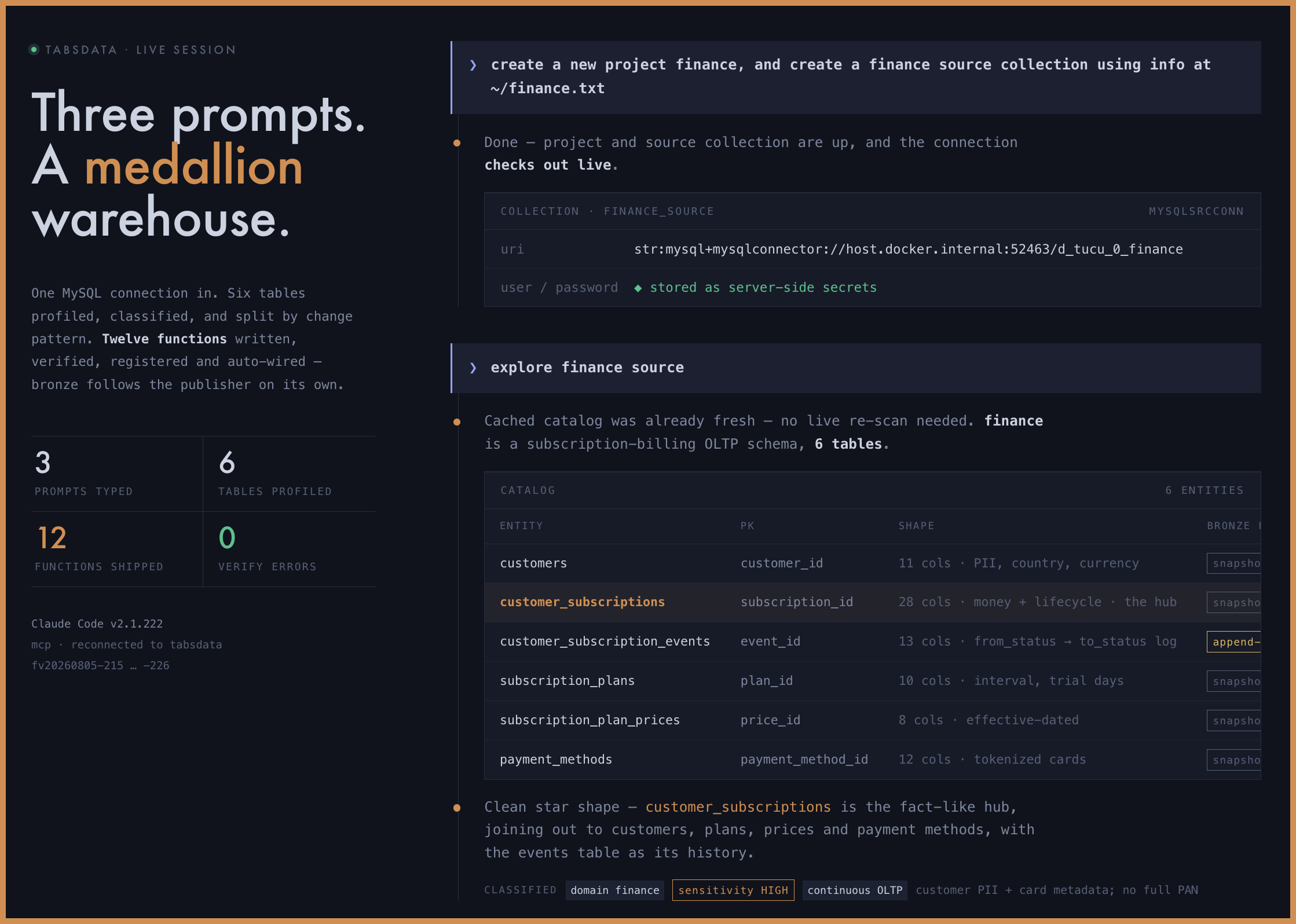Click the MYSQLSRCCONN label

coord(1196,211)
